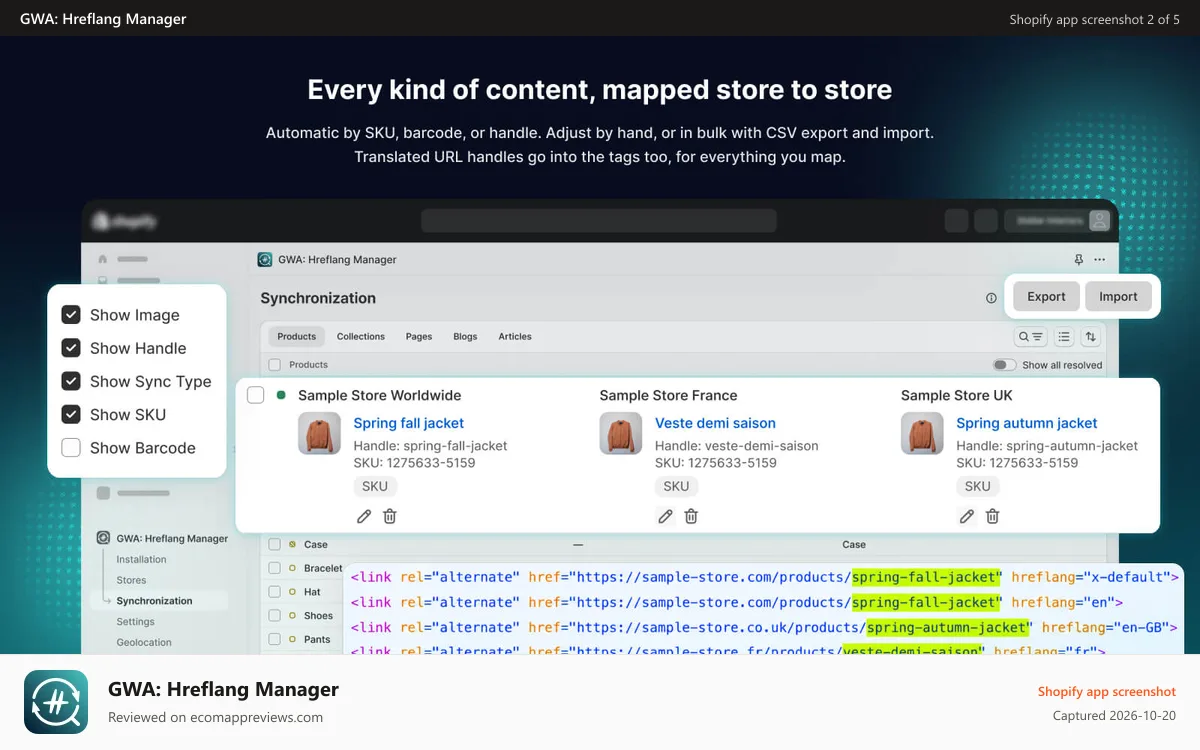Open the Articles tab
This screenshot has width=1200, height=750.
[x=515, y=337]
